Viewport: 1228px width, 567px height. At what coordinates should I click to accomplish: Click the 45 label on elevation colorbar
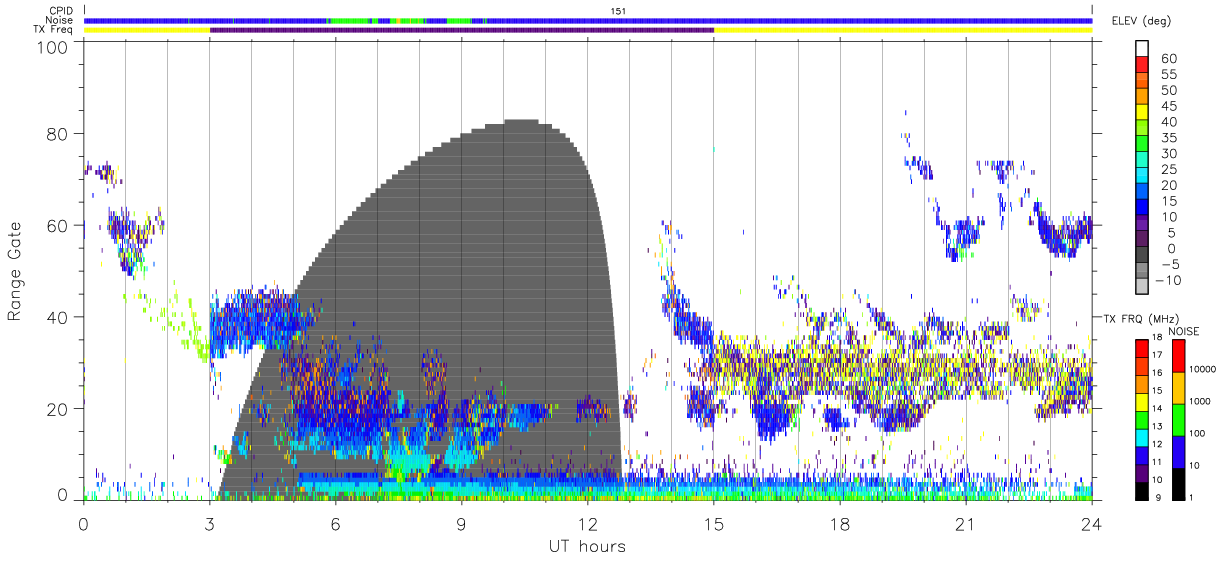coord(1168,106)
